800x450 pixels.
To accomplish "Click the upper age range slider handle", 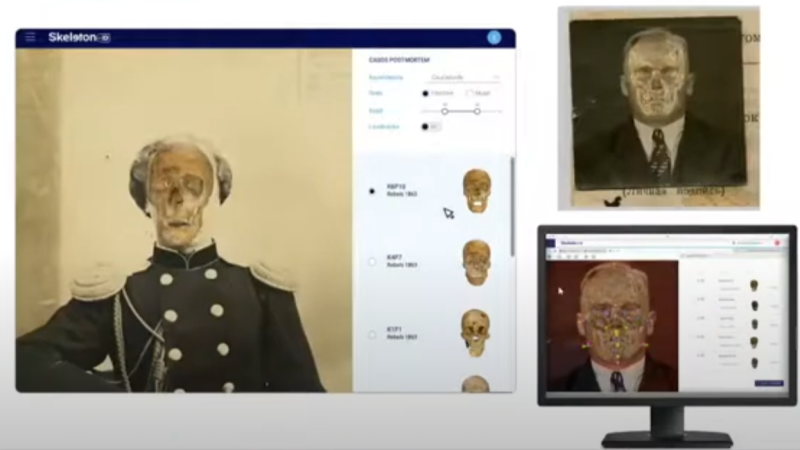I will (477, 111).
